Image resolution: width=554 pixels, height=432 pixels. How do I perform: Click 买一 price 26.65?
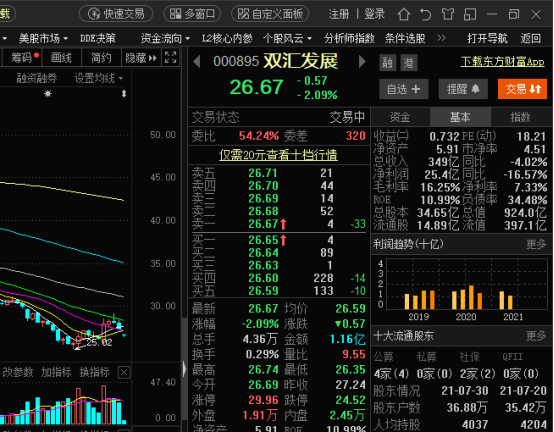pyautogui.click(x=263, y=240)
